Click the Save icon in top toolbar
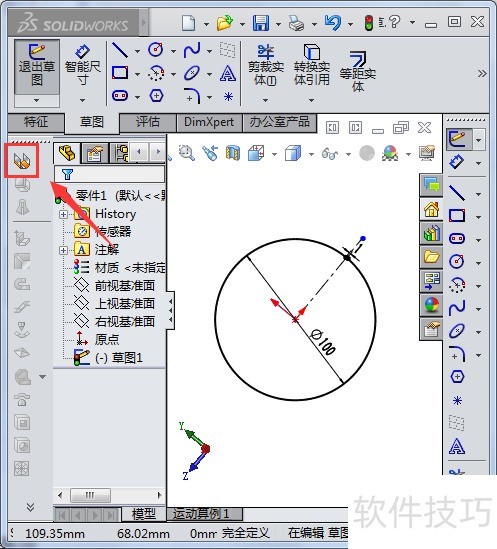 (x=261, y=23)
